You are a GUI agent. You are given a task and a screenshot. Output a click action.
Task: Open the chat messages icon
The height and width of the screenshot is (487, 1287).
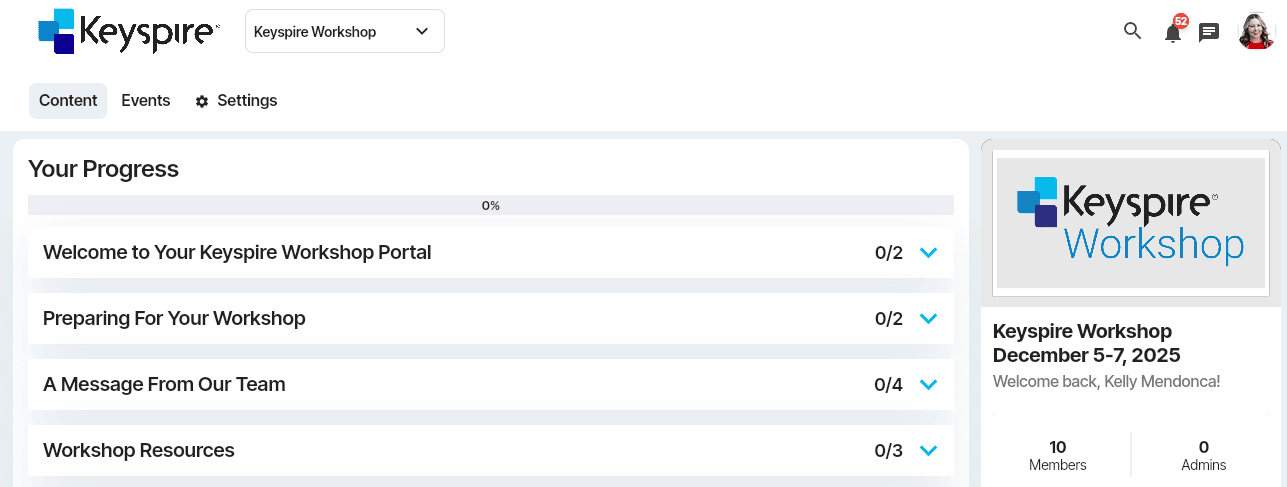[1209, 32]
